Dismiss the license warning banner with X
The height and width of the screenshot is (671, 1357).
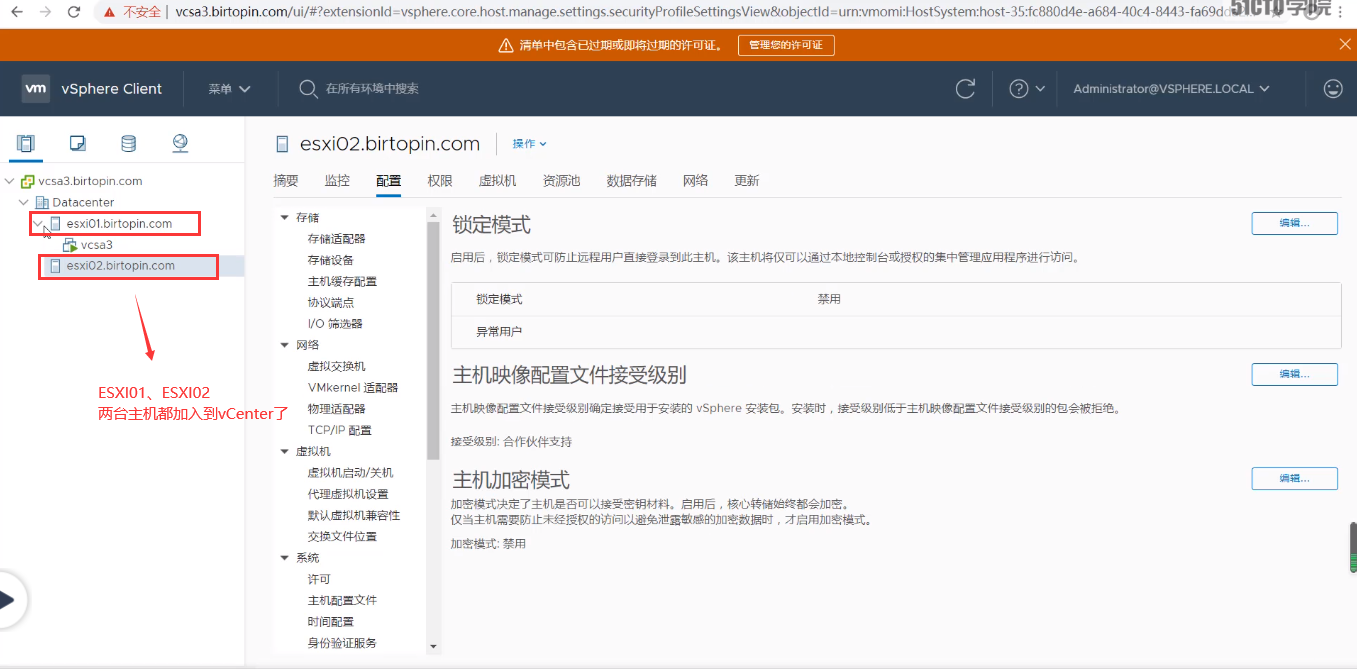point(1345,44)
